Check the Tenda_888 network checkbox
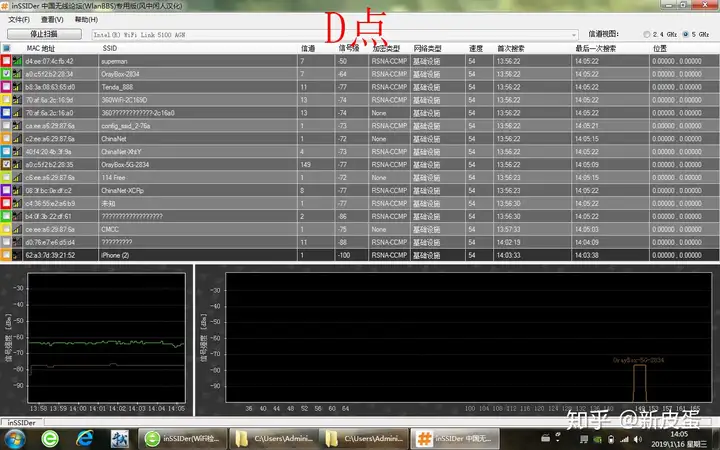Screen dimensions: 720x450 coord(6,86)
